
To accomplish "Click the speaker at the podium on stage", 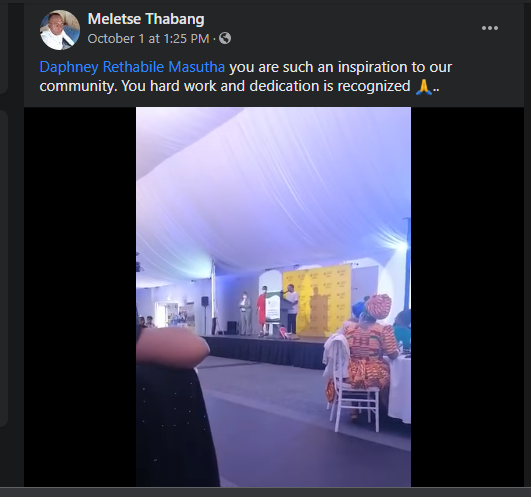I will click(292, 309).
